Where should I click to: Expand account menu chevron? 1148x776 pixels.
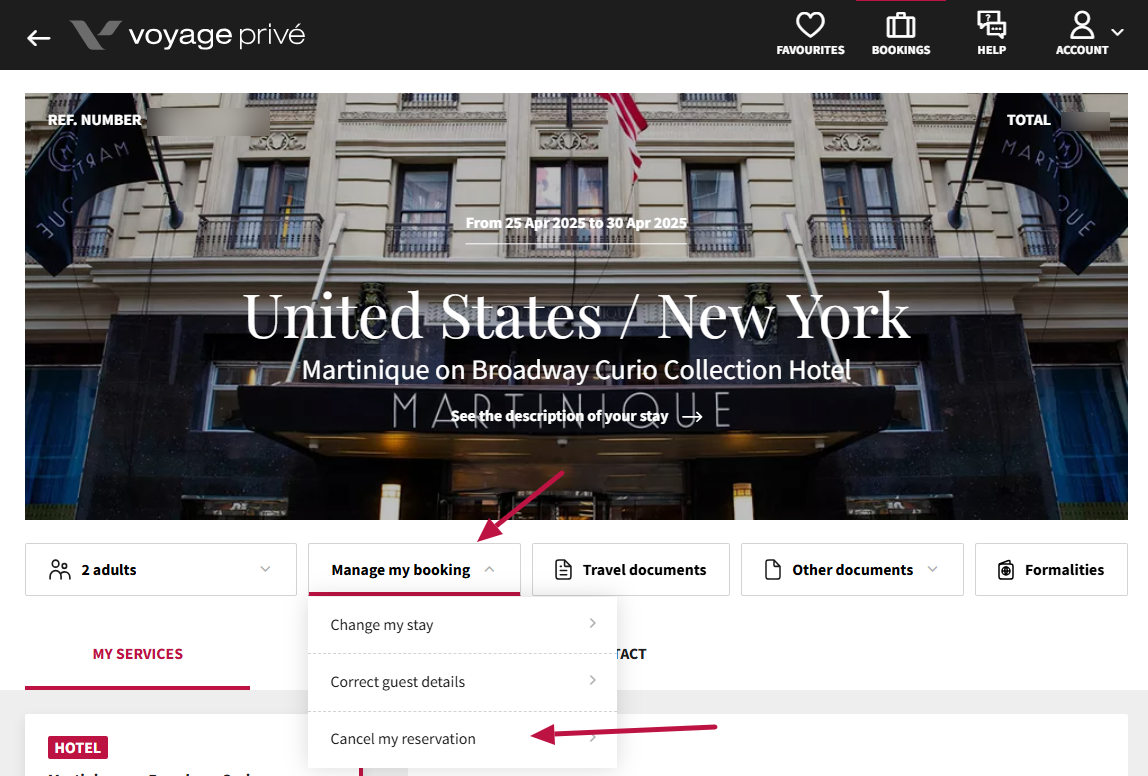pos(1117,32)
